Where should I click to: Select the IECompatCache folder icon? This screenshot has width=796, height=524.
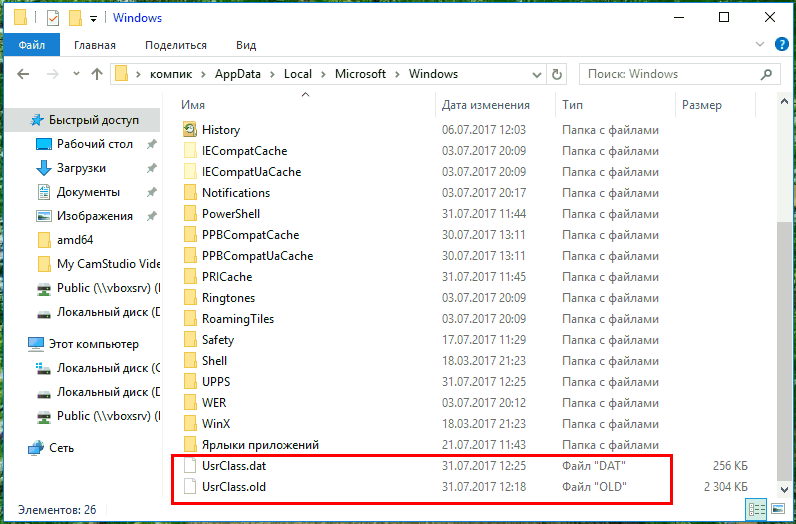point(190,151)
